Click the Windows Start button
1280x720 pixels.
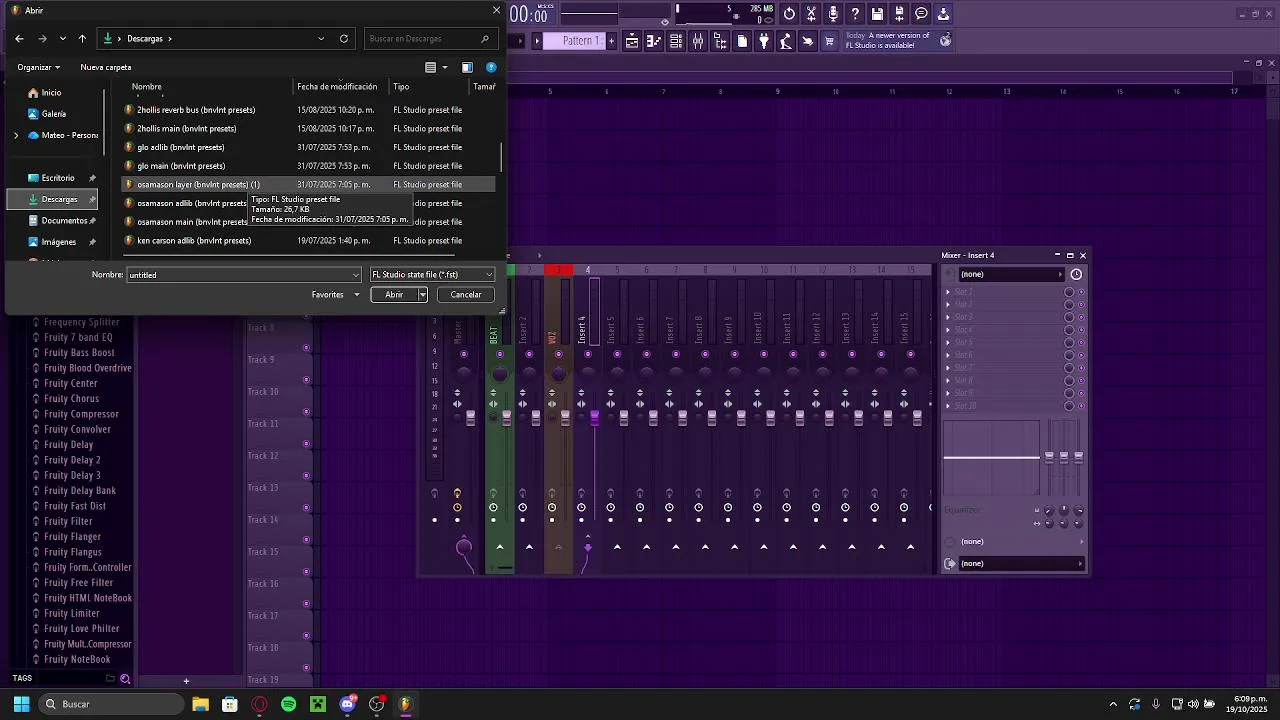click(x=21, y=704)
